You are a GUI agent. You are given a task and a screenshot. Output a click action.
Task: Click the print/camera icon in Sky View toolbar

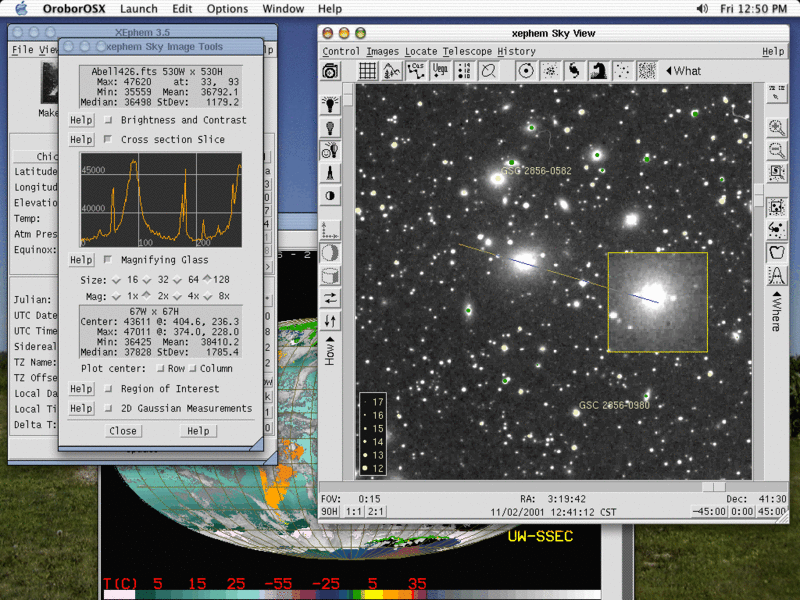pyautogui.click(x=330, y=71)
